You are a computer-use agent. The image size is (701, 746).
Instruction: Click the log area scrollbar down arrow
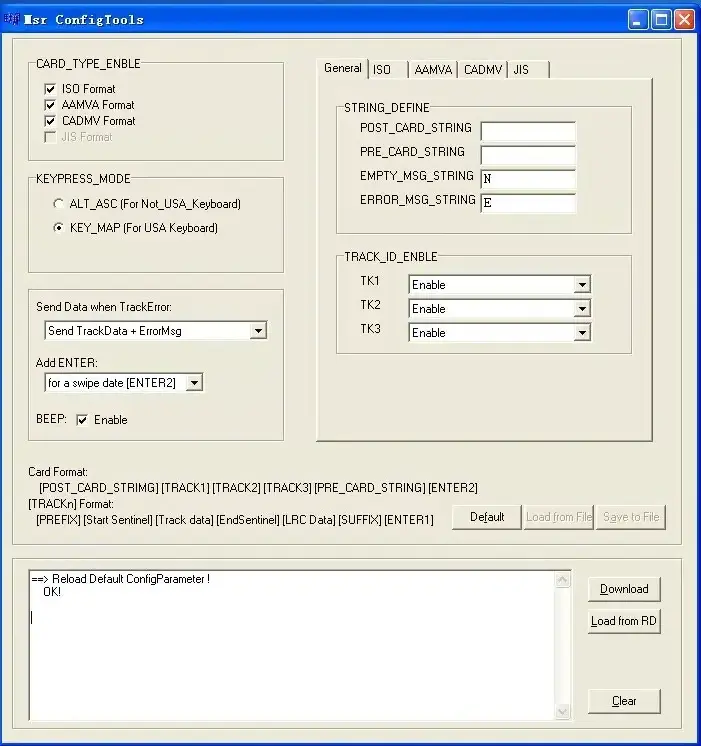[x=563, y=711]
